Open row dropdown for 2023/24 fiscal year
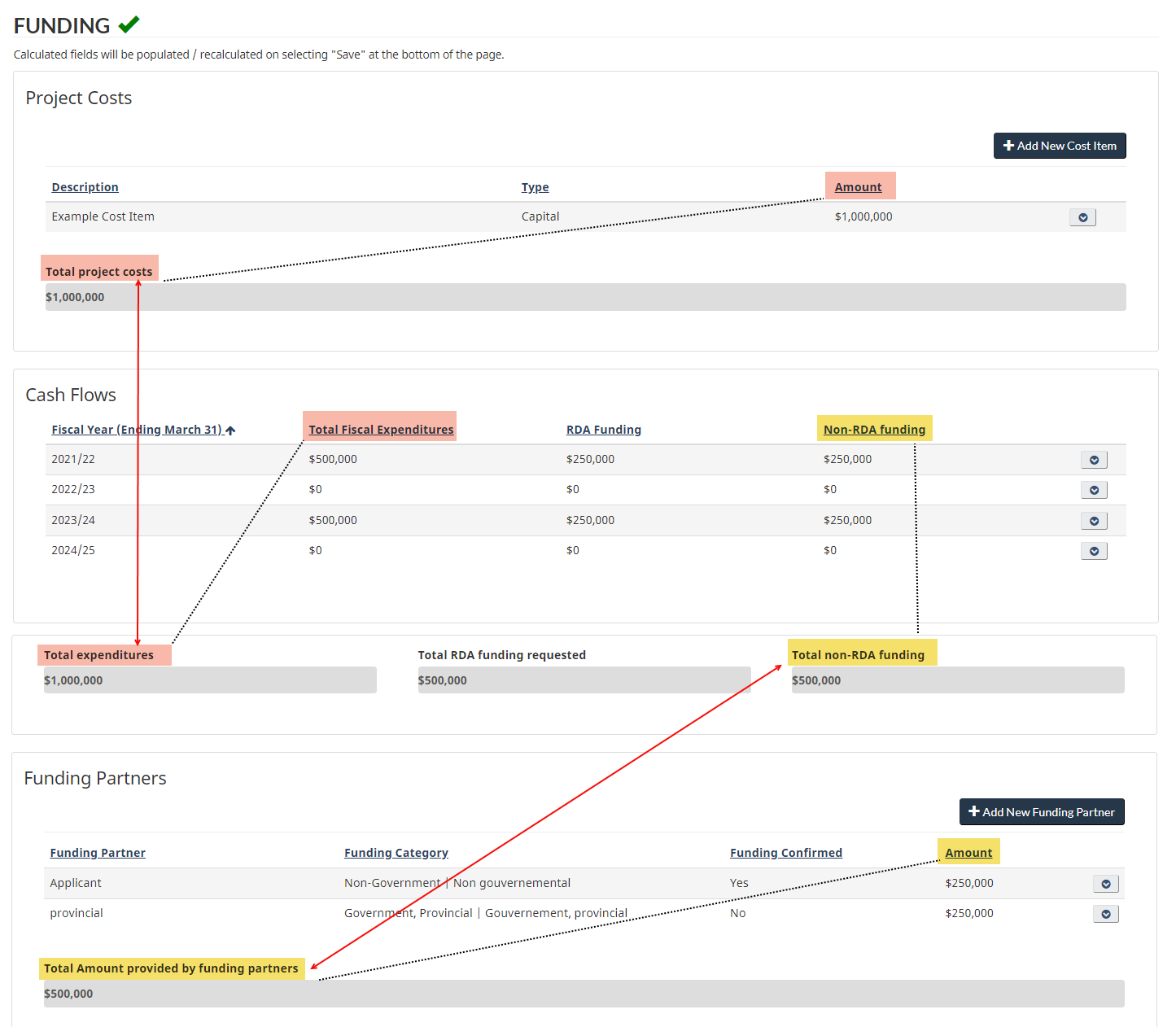Viewport: 1176px width, 1027px height. click(1093, 521)
